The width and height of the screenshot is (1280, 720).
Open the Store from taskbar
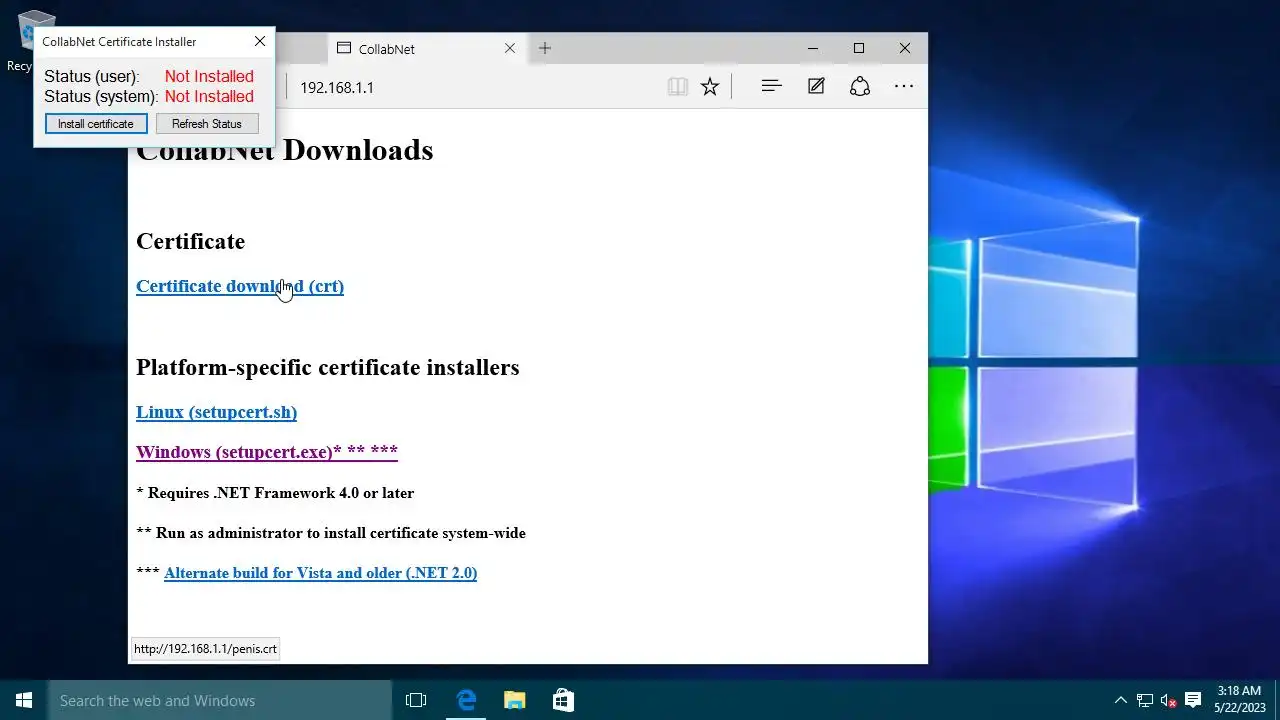pos(562,700)
